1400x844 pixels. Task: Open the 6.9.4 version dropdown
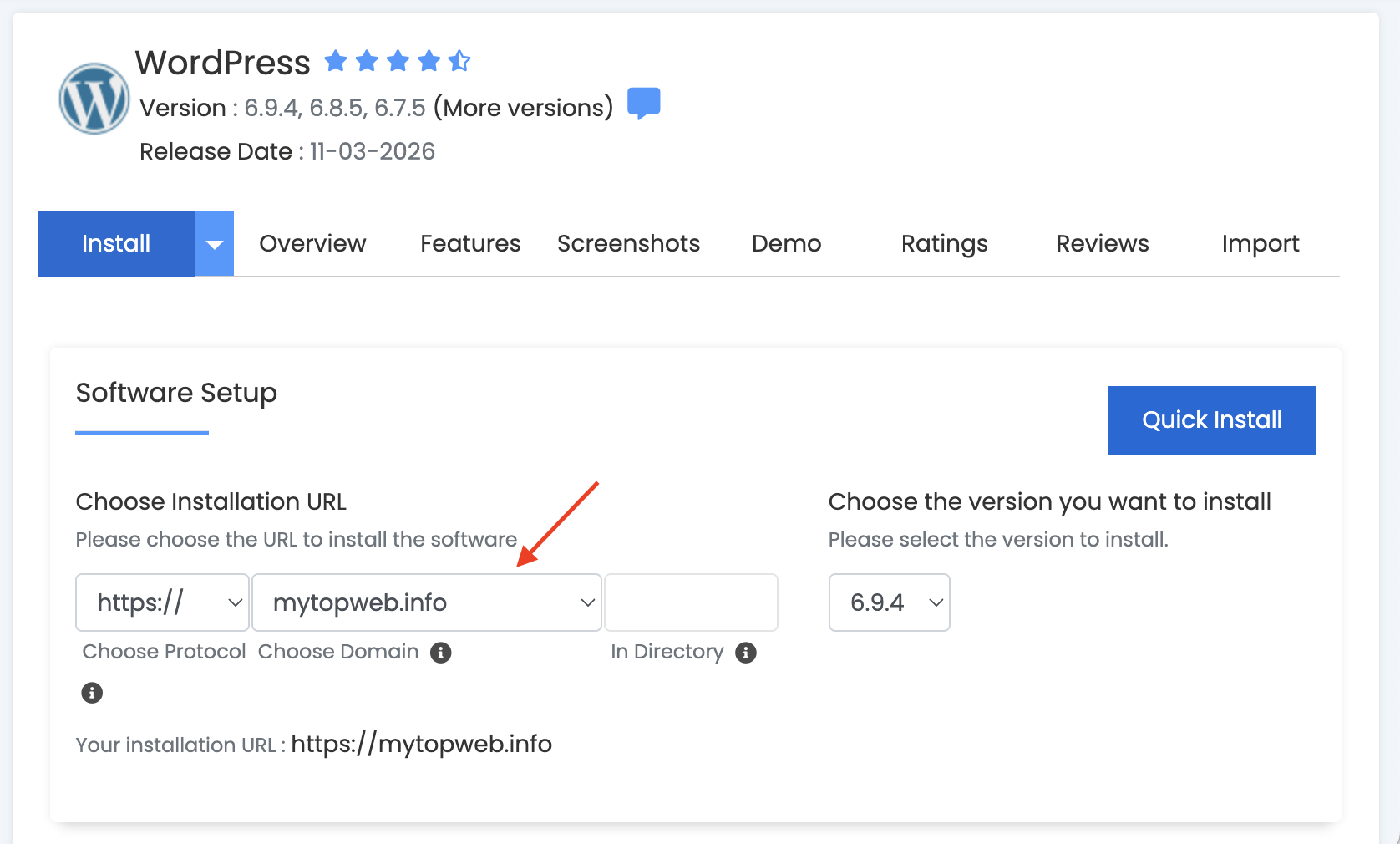(x=889, y=602)
